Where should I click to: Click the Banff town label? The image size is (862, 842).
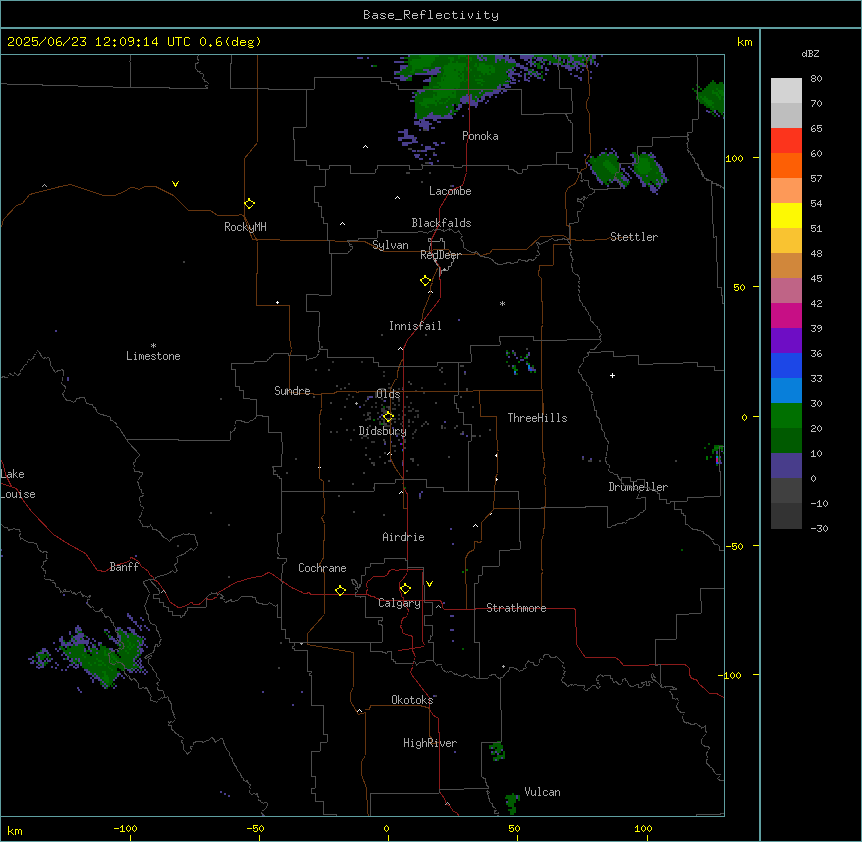tap(124, 567)
